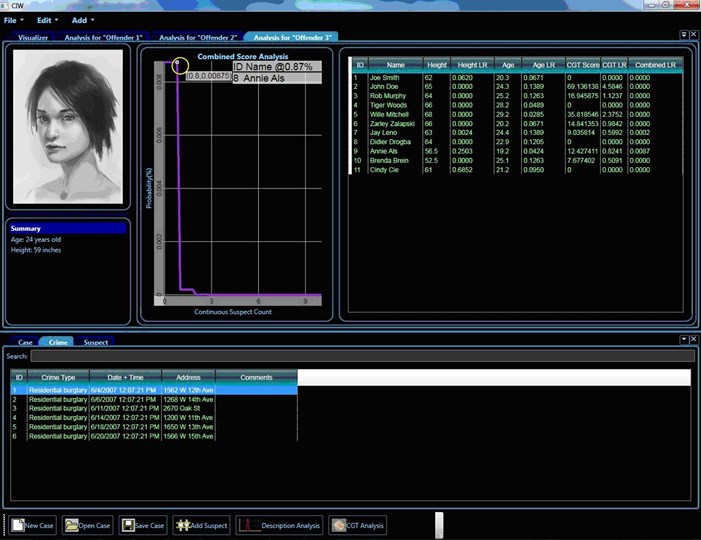Click the Search input field
This screenshot has height=540, width=701.
[362, 356]
